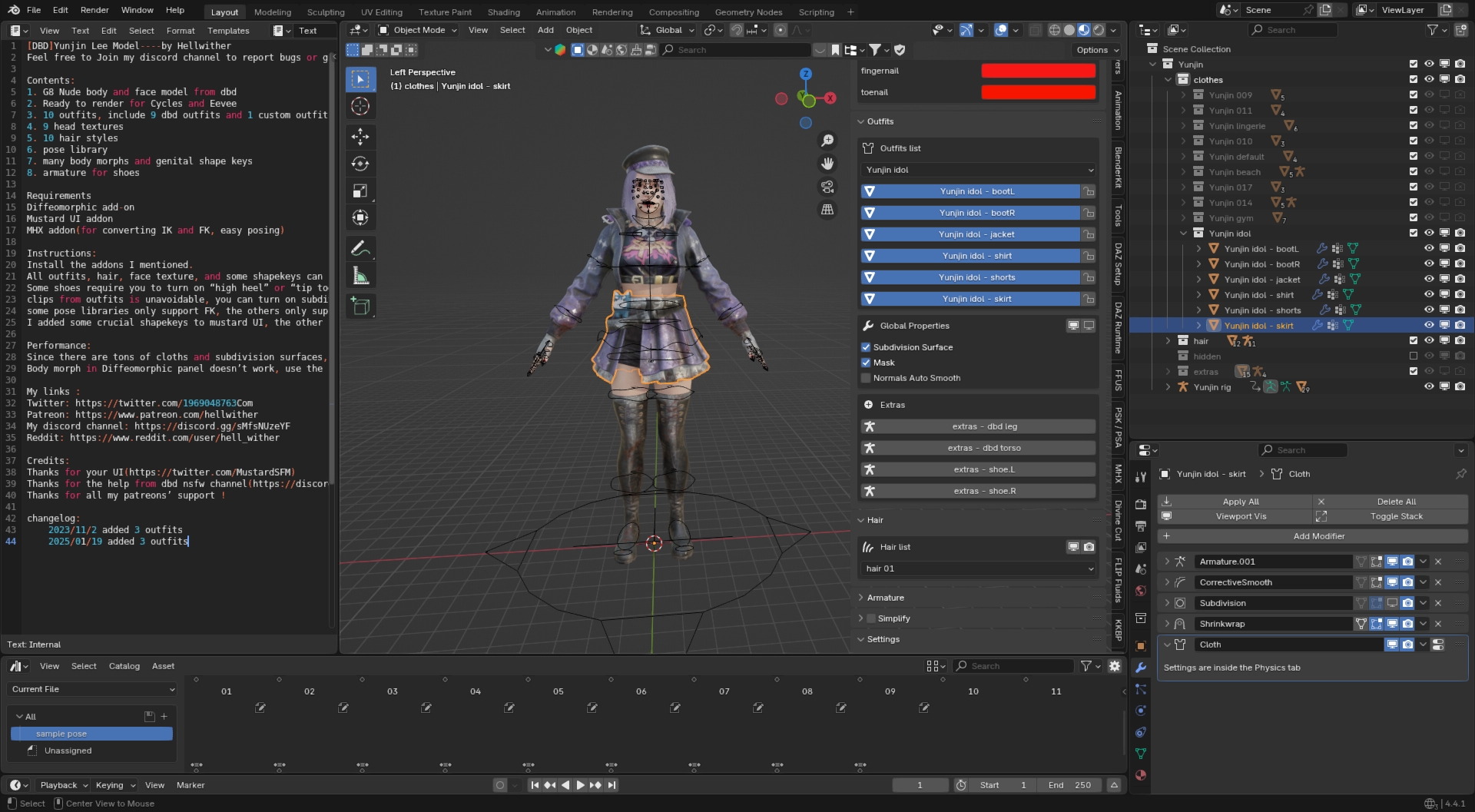Open the hair 01 dropdown

(979, 568)
